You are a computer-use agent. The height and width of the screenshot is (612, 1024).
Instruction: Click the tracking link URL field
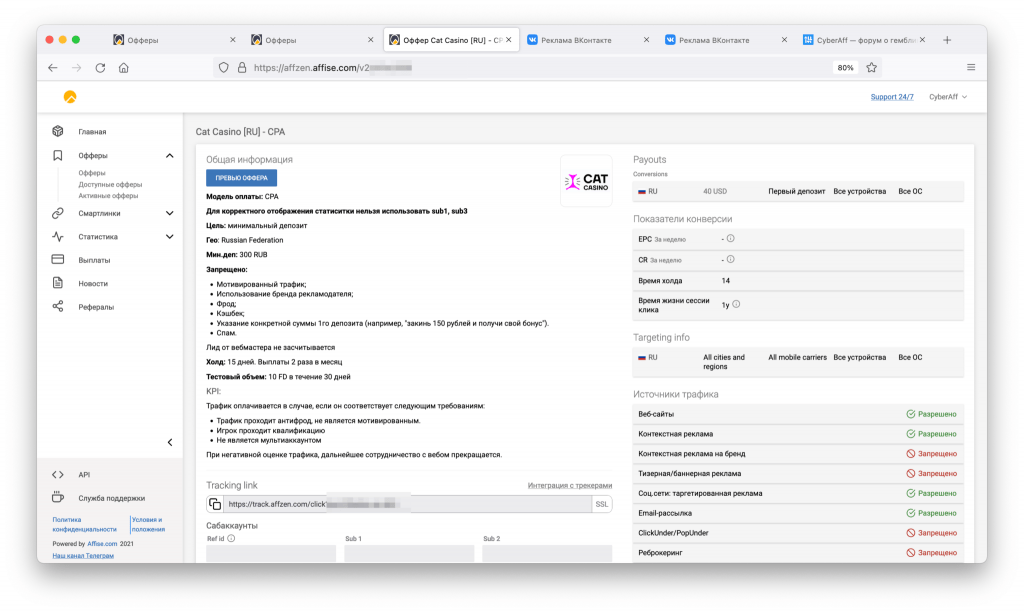click(x=408, y=504)
